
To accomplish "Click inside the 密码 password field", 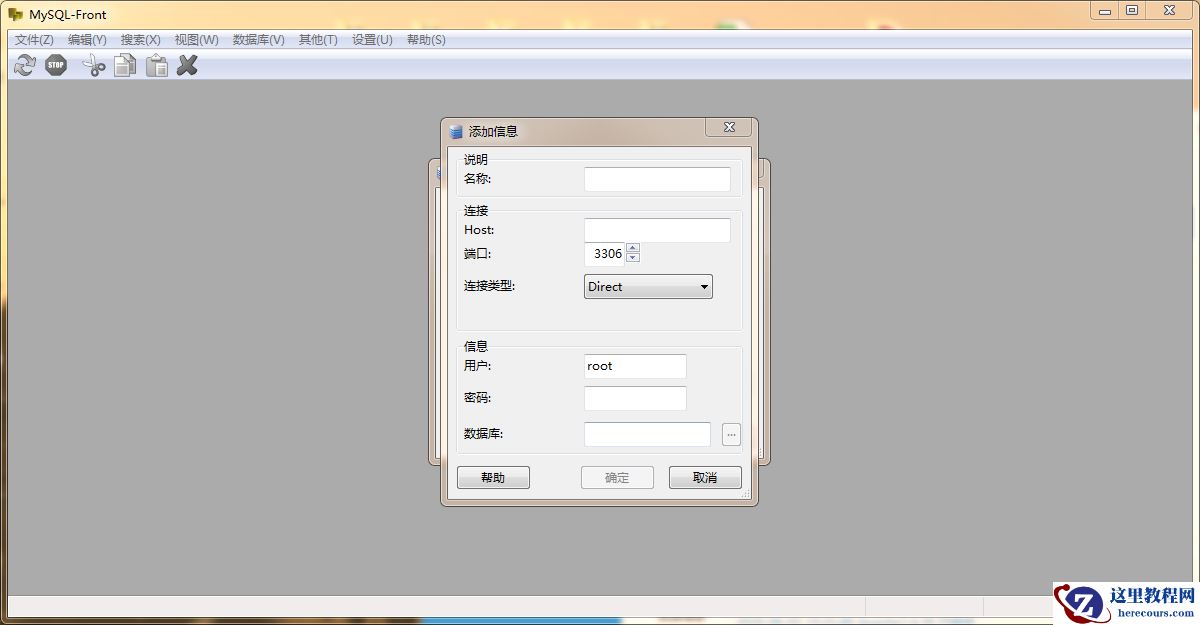I will click(634, 398).
